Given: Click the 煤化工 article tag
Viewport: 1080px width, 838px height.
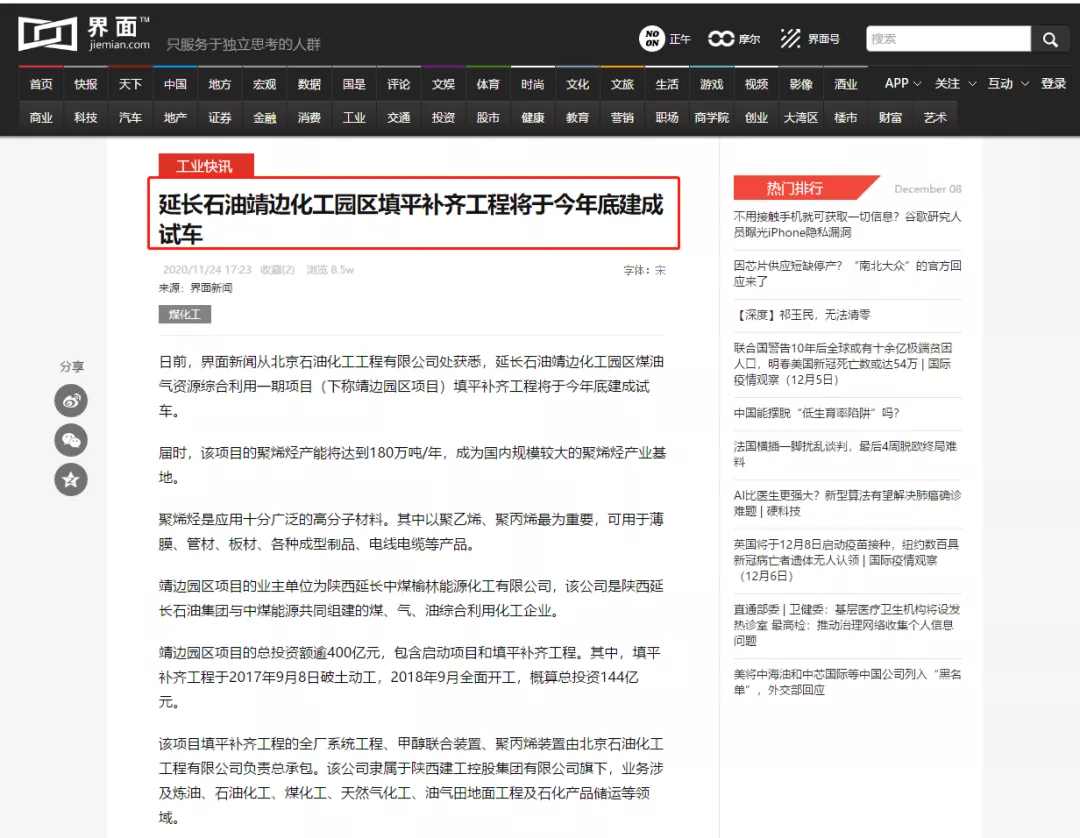Looking at the screenshot, I should (x=185, y=315).
